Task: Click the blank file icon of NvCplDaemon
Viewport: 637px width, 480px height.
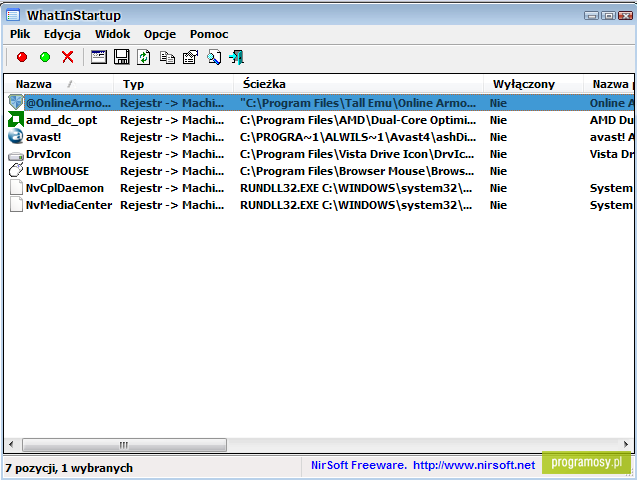Action: (x=16, y=188)
